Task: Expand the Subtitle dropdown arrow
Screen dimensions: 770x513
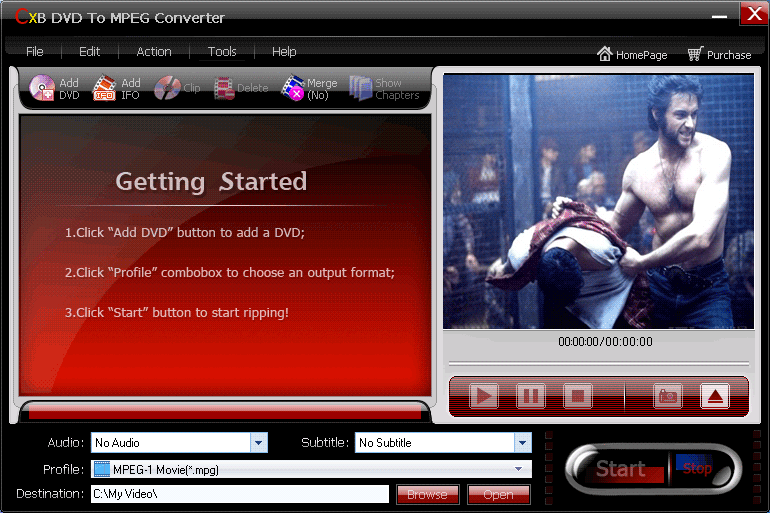Action: pyautogui.click(x=523, y=443)
